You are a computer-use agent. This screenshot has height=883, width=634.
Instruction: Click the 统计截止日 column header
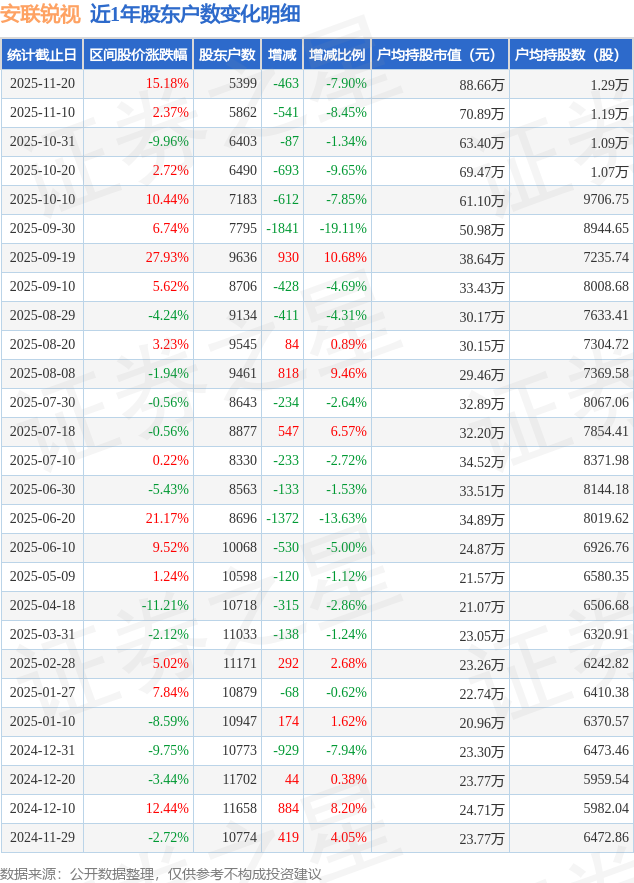click(x=42, y=55)
